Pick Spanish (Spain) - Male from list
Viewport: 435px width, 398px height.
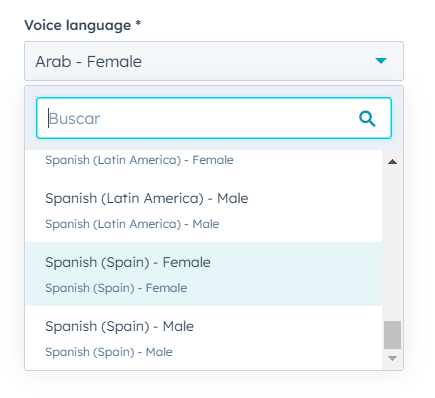[x=203, y=338]
